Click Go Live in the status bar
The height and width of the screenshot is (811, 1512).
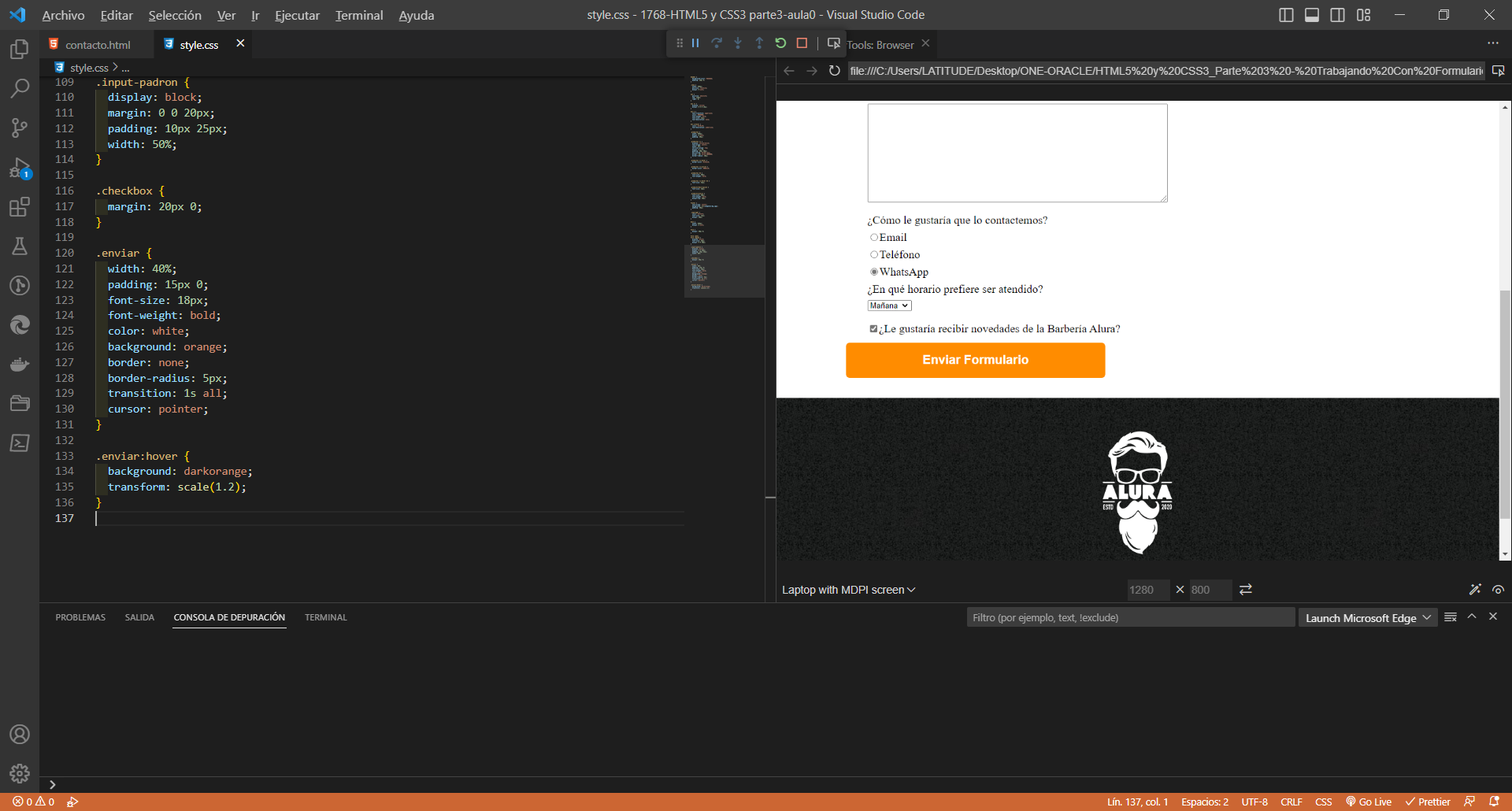pos(1369,802)
